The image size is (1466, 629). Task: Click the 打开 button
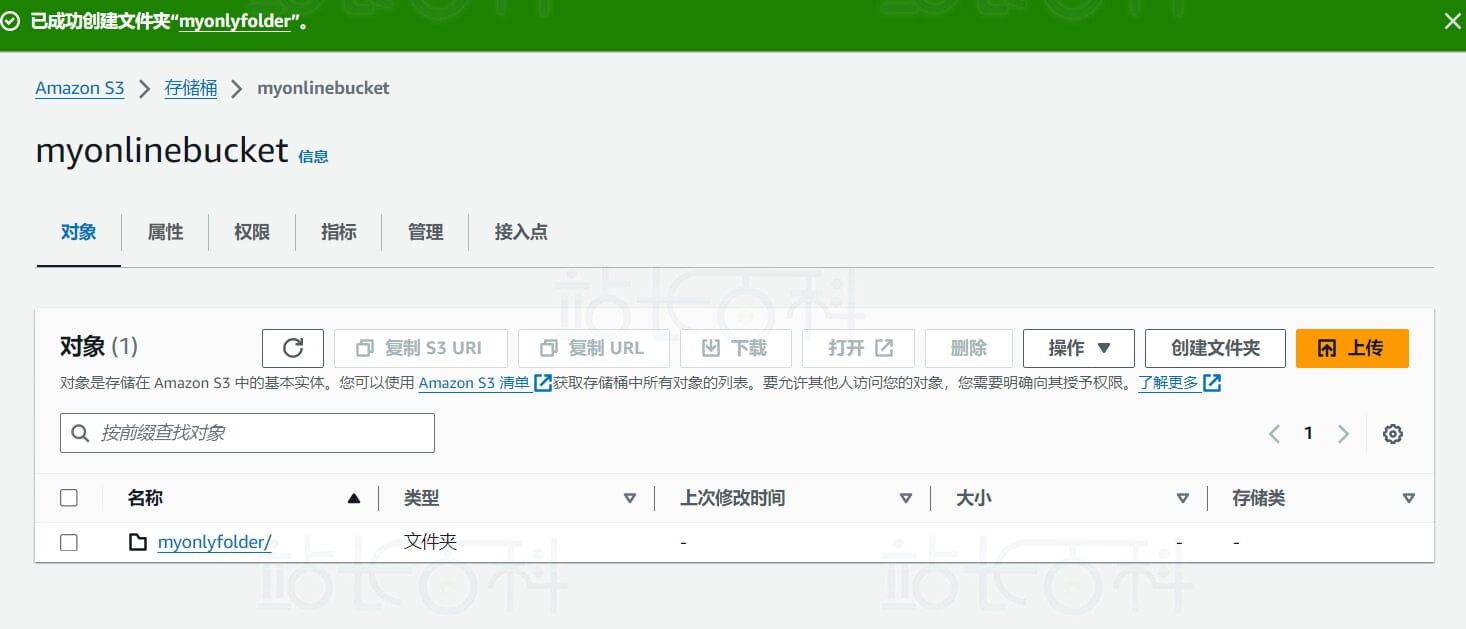pyautogui.click(x=858, y=348)
